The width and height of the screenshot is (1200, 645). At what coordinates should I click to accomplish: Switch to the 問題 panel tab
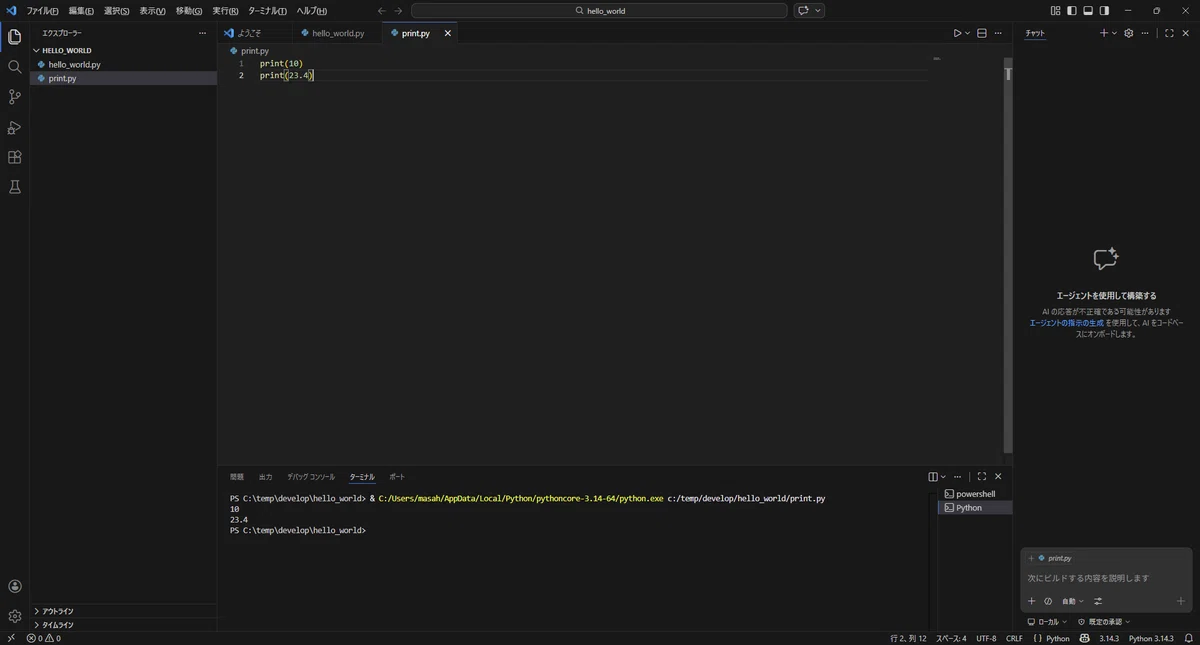click(237, 477)
